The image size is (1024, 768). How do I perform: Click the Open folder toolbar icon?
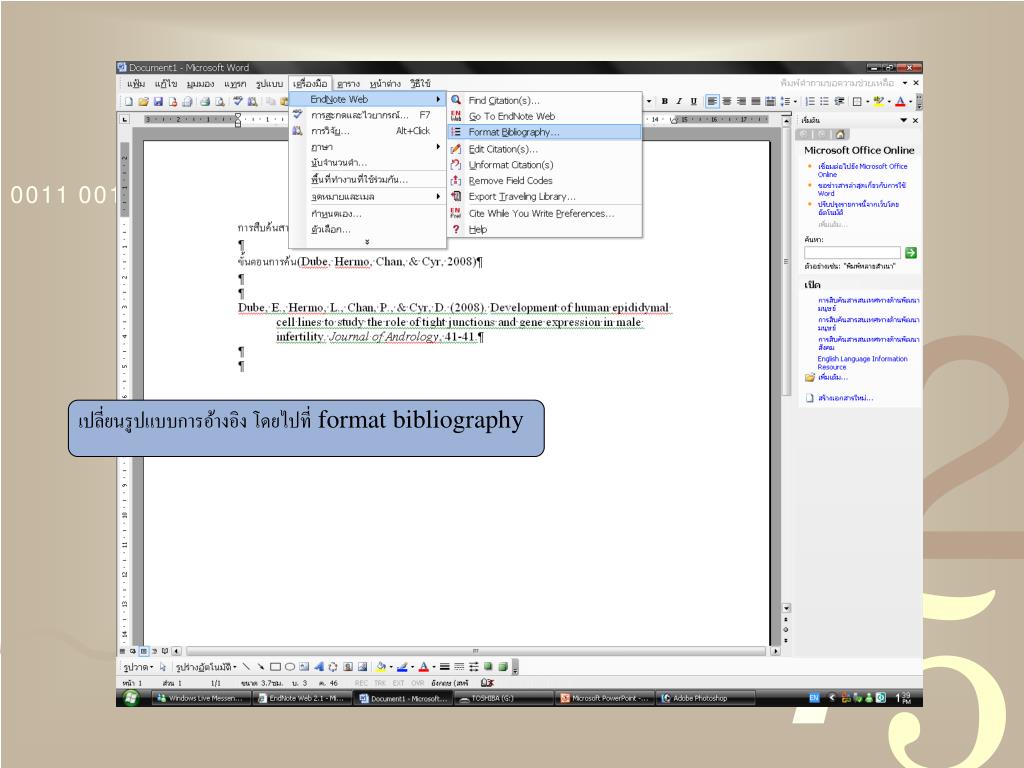tap(143, 101)
